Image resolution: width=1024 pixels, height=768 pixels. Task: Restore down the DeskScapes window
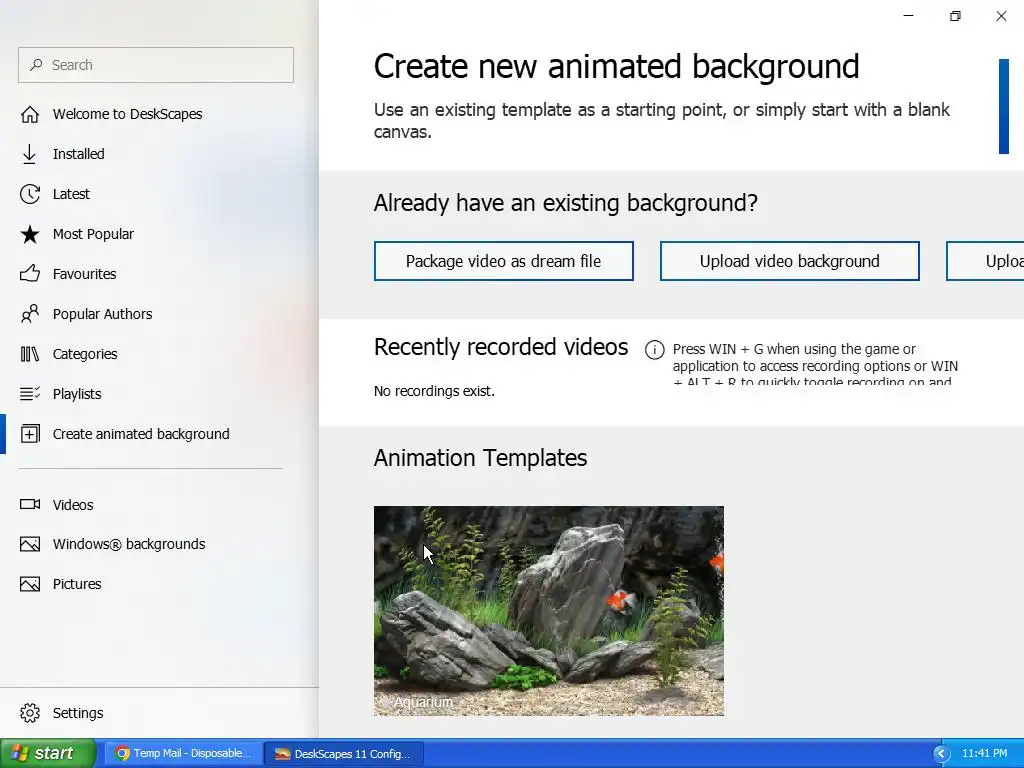pos(955,16)
